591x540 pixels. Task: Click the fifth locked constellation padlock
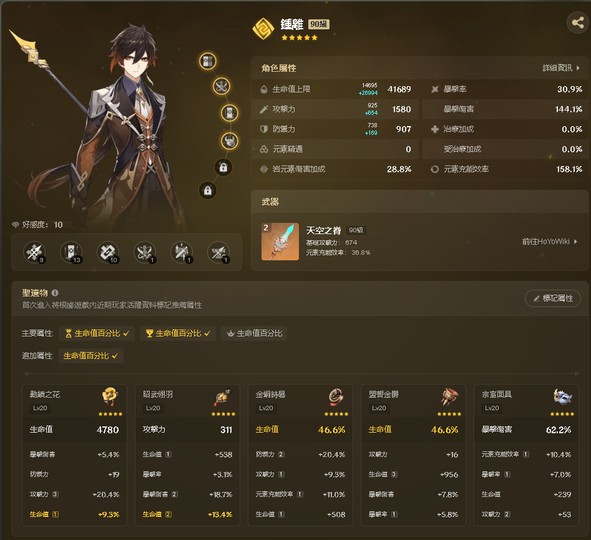click(x=223, y=167)
